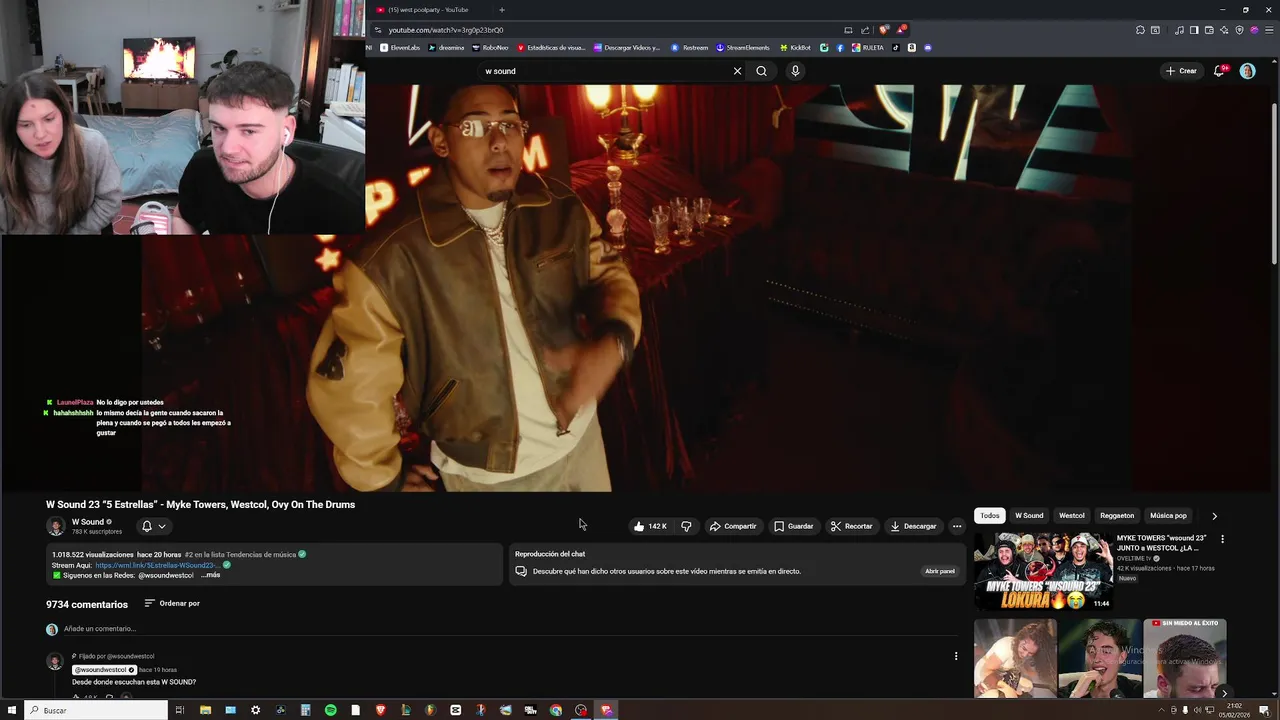Viewport: 1280px width, 720px height.
Task: Select the Westcol filter chip
Action: point(1072,516)
